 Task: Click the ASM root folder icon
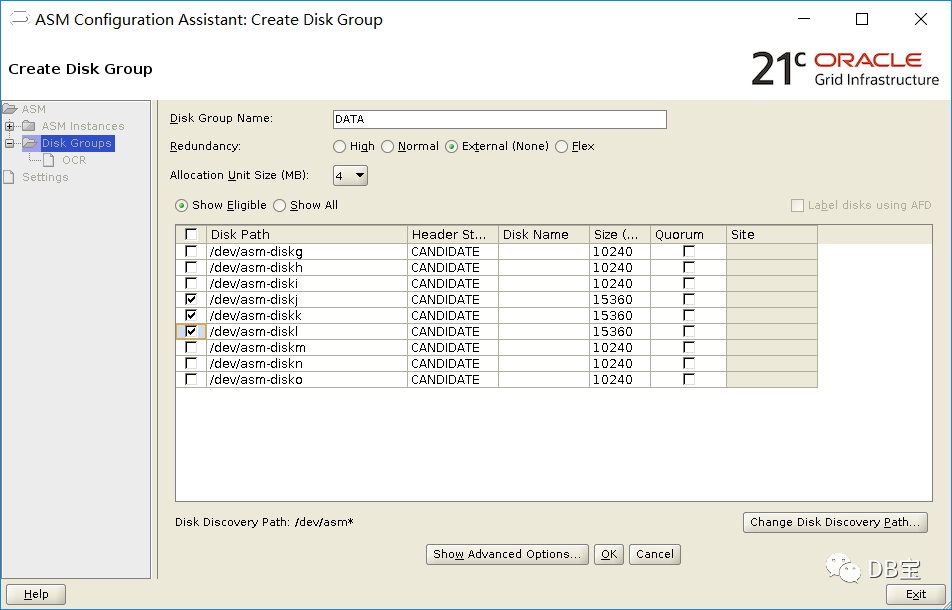[x=10, y=109]
